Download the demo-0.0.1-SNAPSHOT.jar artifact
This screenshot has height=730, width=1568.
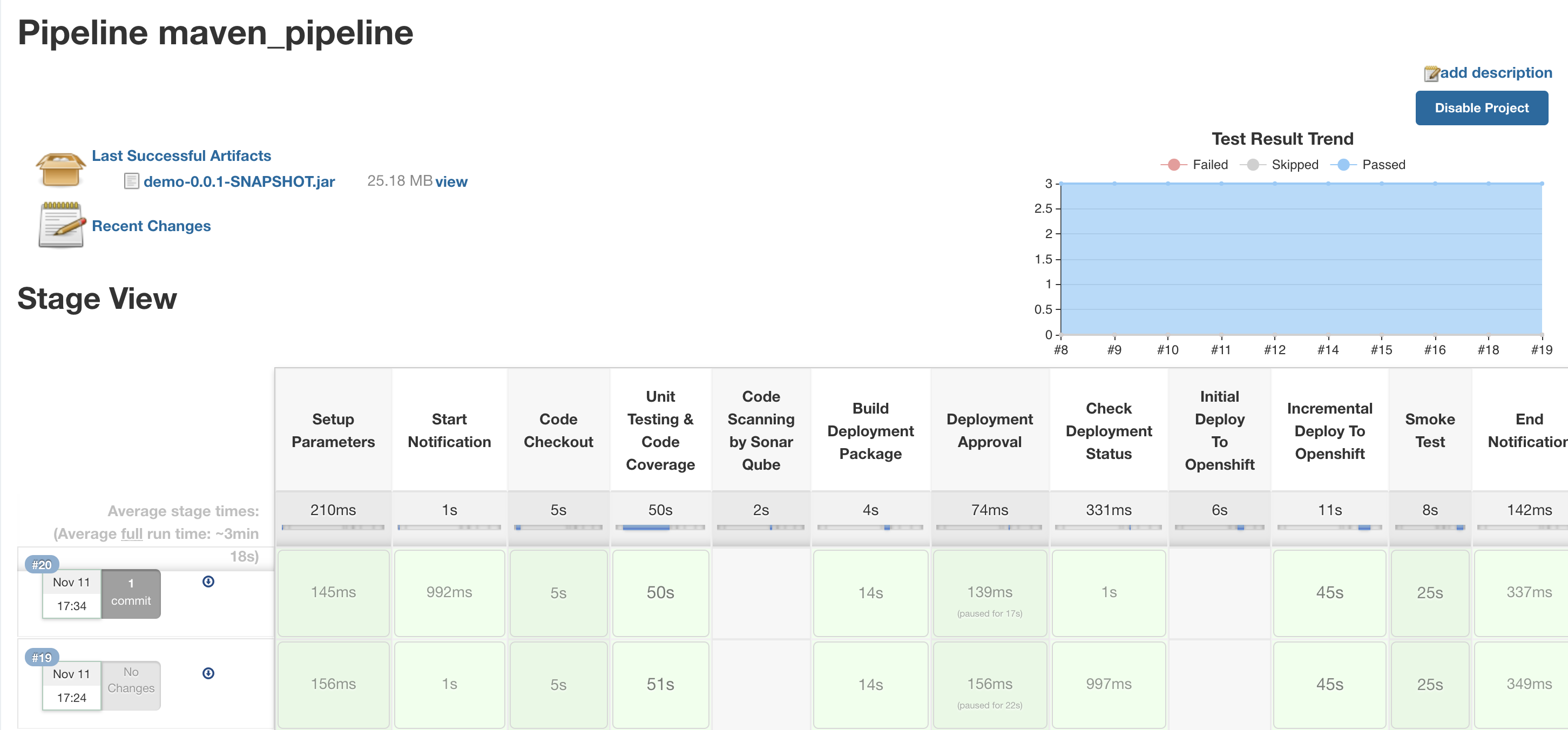tap(239, 181)
